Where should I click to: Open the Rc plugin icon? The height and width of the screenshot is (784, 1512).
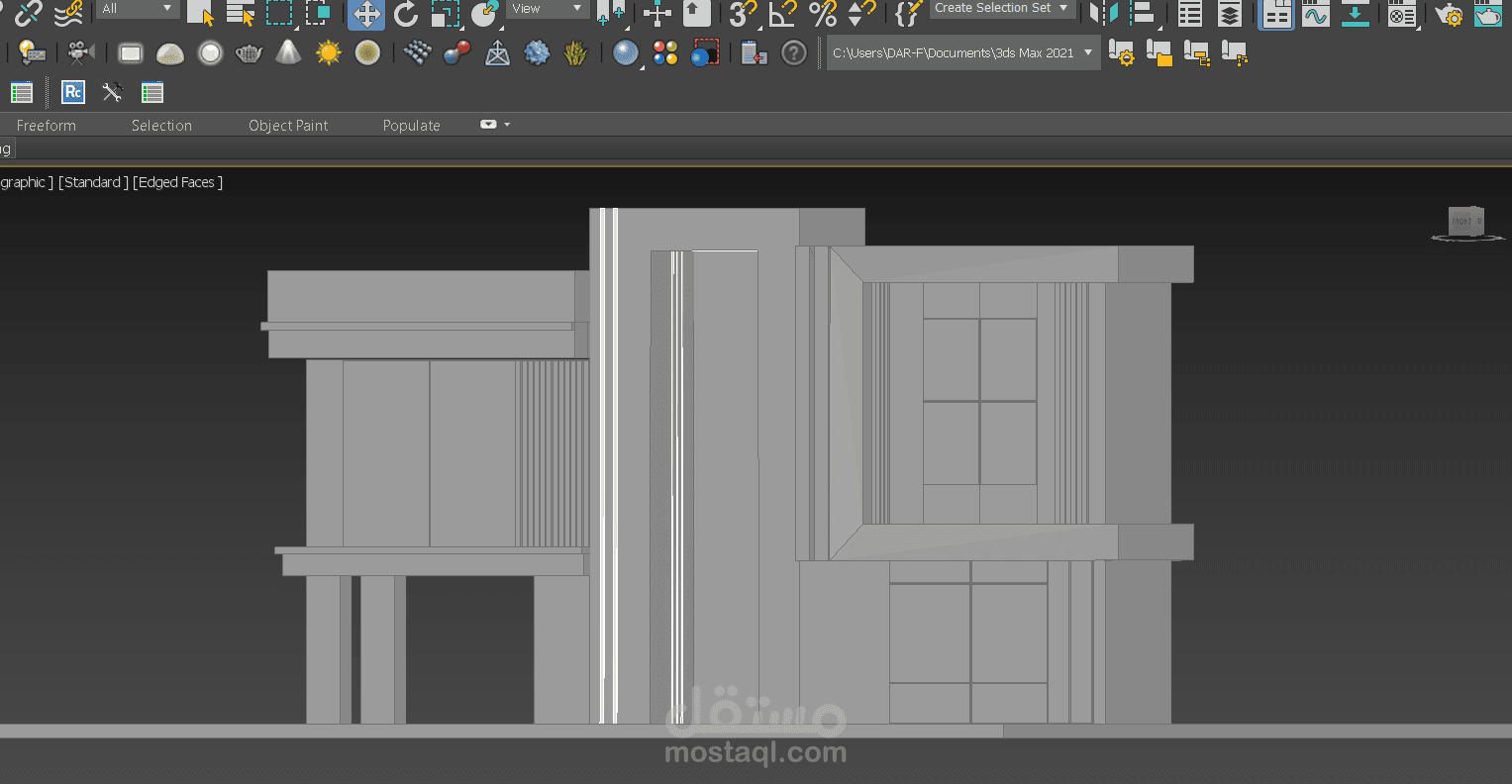point(73,92)
